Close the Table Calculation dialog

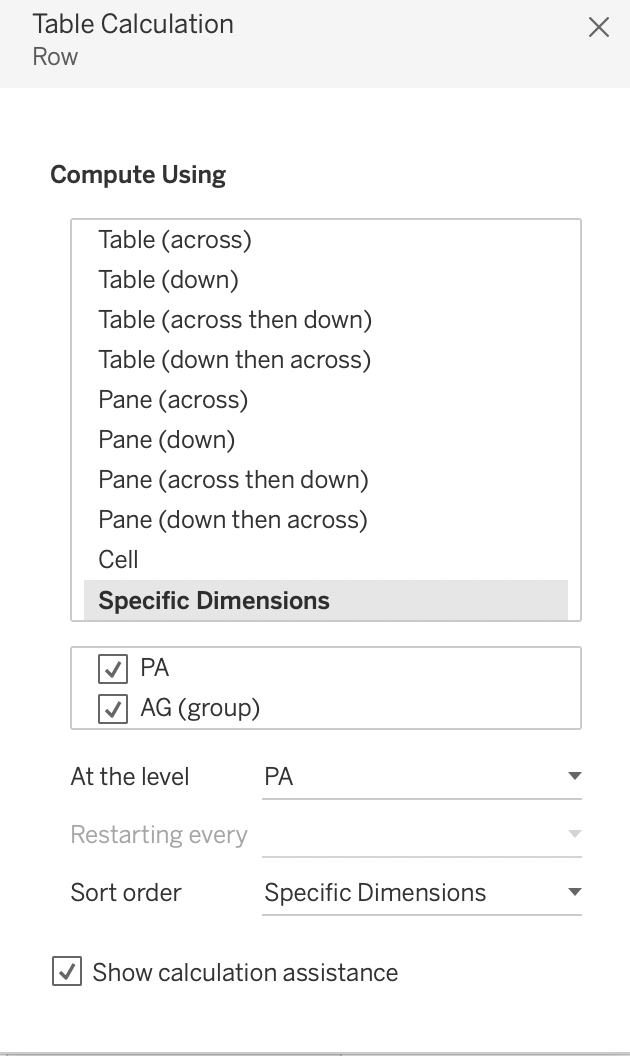pos(598,27)
